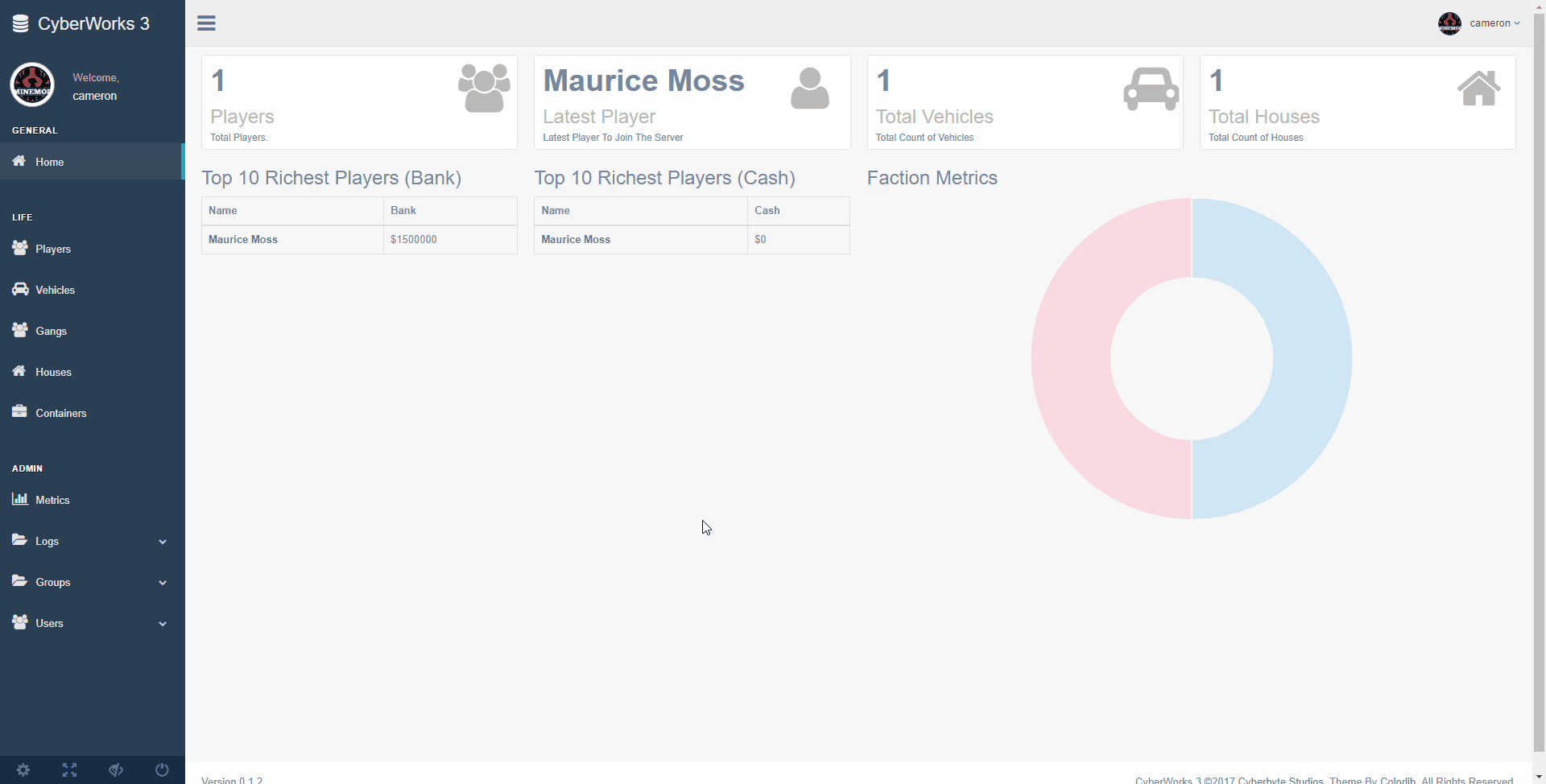Click the eye-slash lock icon in sidebar footer
The image size is (1546, 784).
pyautogui.click(x=116, y=770)
